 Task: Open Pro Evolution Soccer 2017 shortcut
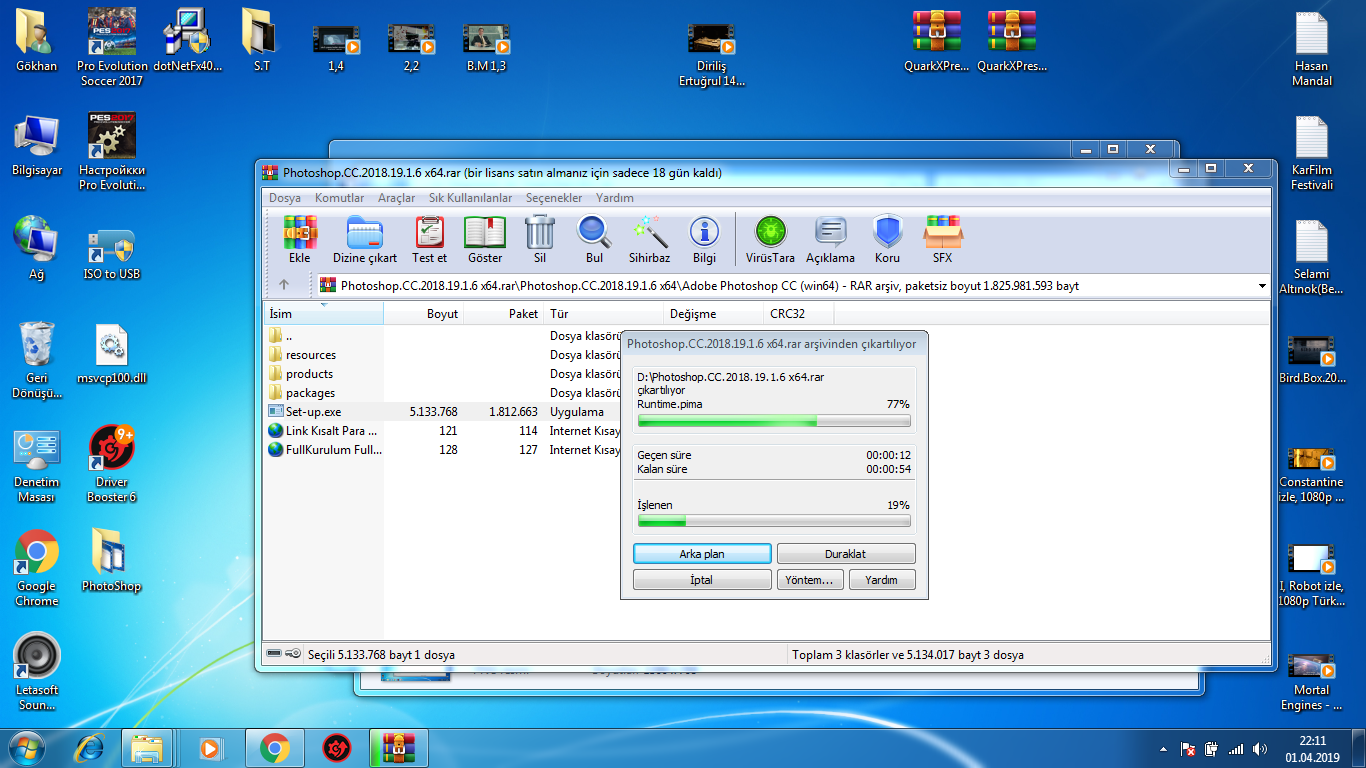tap(111, 47)
